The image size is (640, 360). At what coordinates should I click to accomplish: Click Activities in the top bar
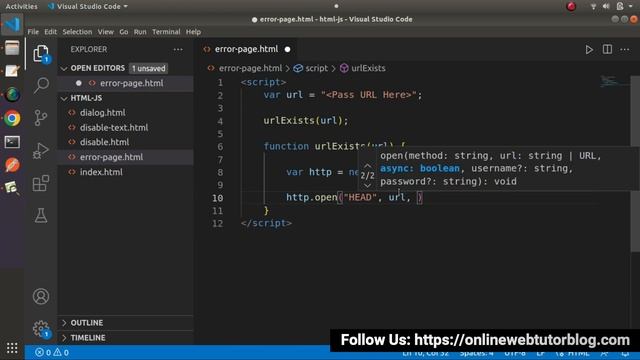point(21,6)
